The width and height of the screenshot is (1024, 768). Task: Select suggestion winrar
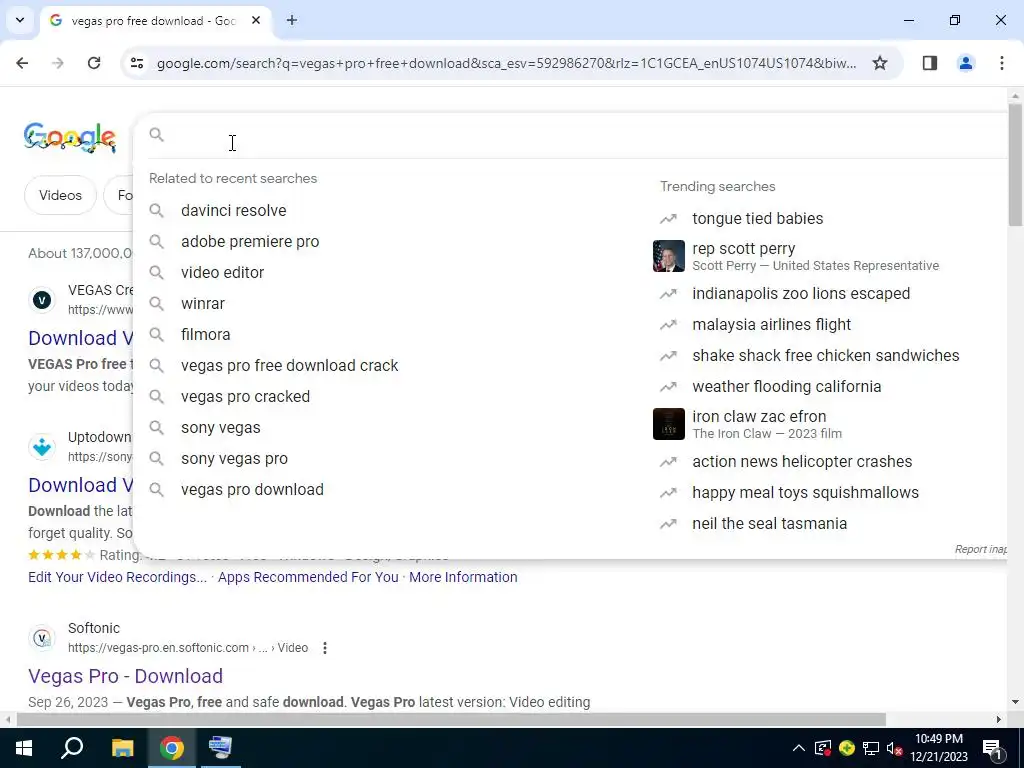(202, 304)
